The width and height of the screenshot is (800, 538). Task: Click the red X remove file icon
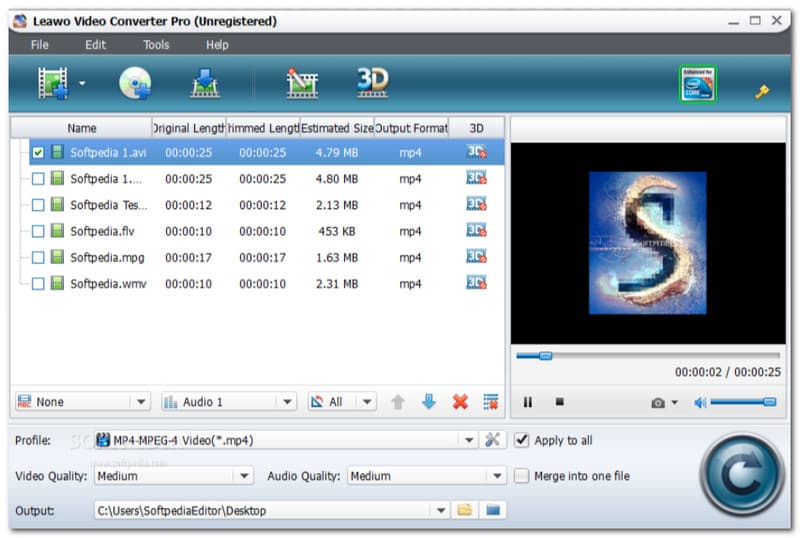460,402
